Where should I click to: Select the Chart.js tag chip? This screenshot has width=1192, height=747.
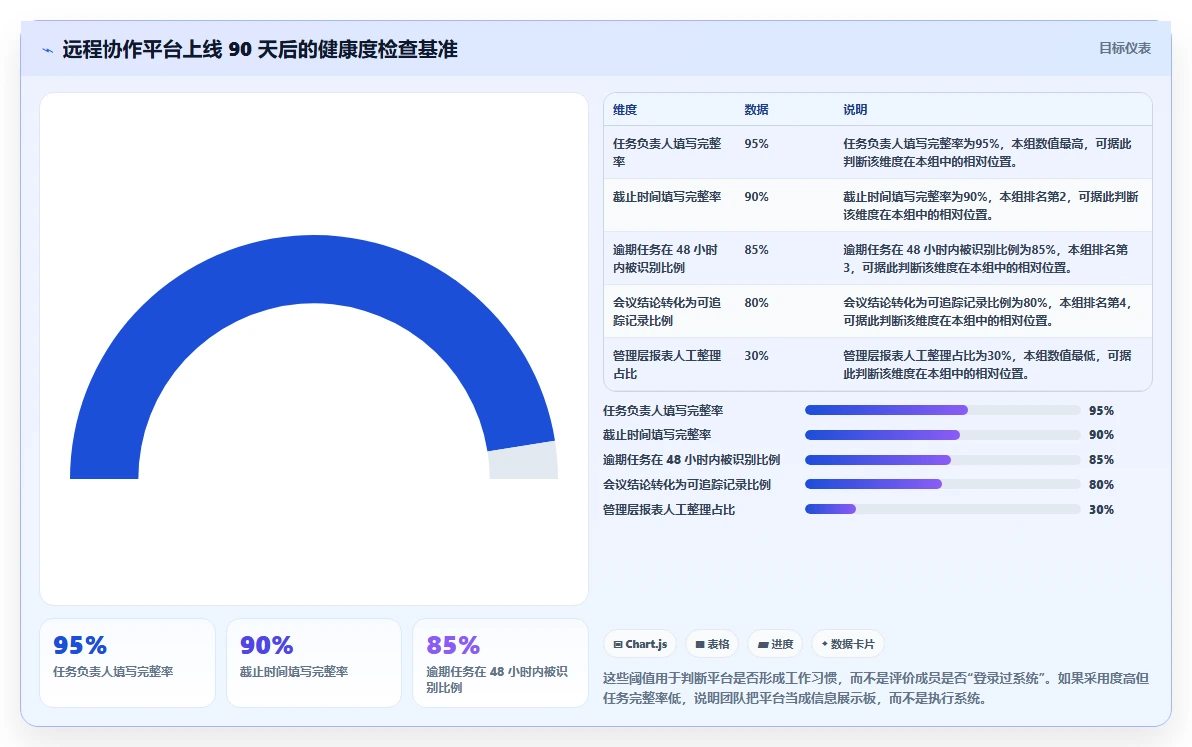coord(640,644)
